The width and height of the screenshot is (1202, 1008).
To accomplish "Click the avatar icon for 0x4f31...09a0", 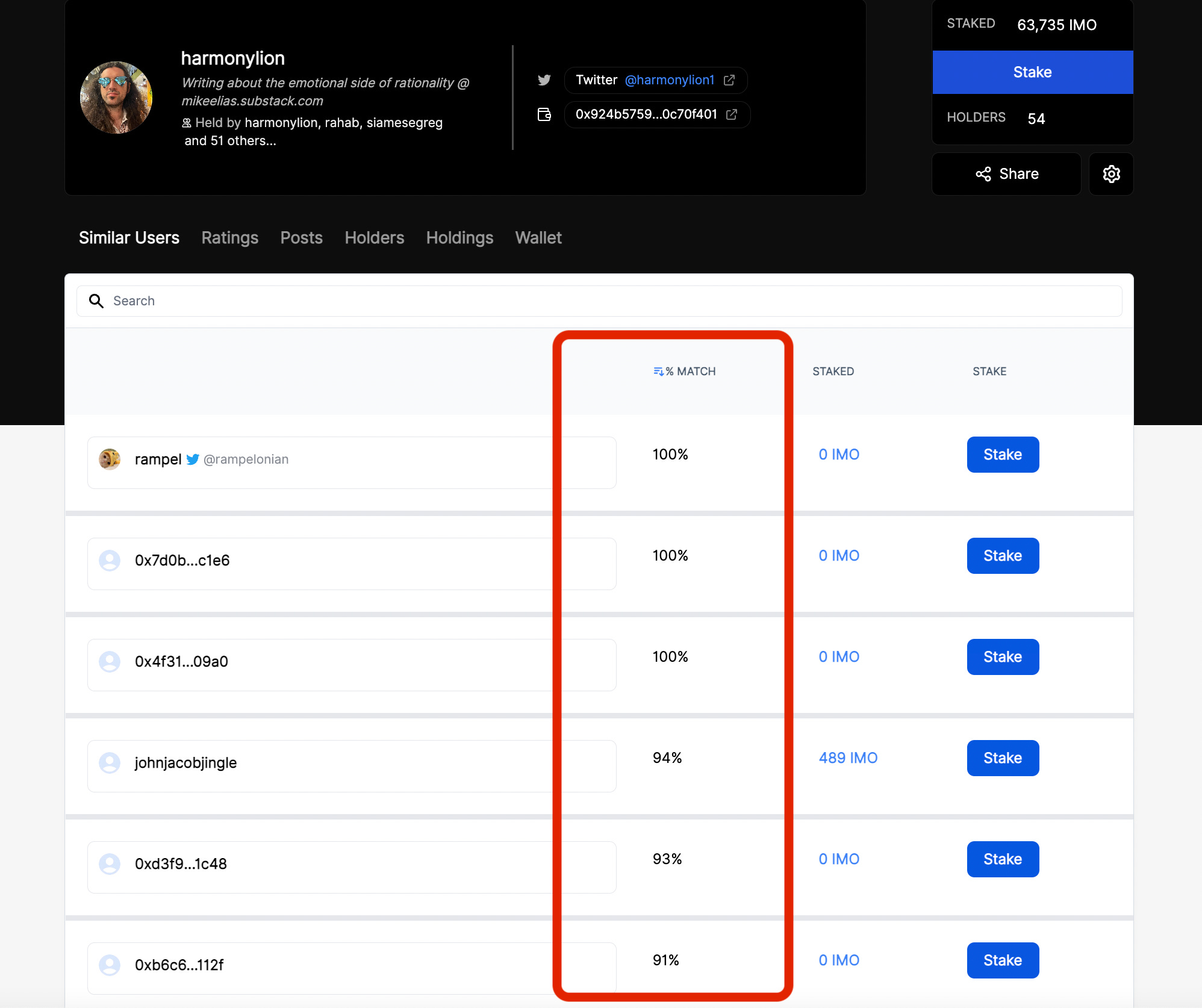I will (x=110, y=661).
